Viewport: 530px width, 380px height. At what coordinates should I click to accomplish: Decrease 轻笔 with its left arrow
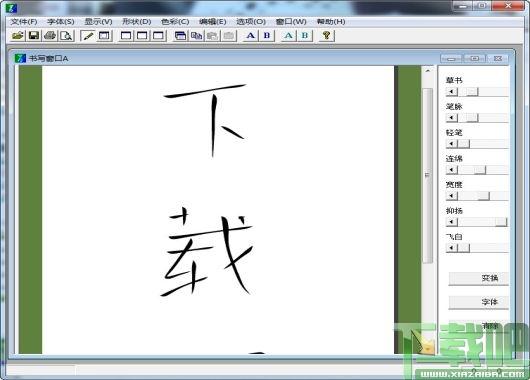click(452, 144)
